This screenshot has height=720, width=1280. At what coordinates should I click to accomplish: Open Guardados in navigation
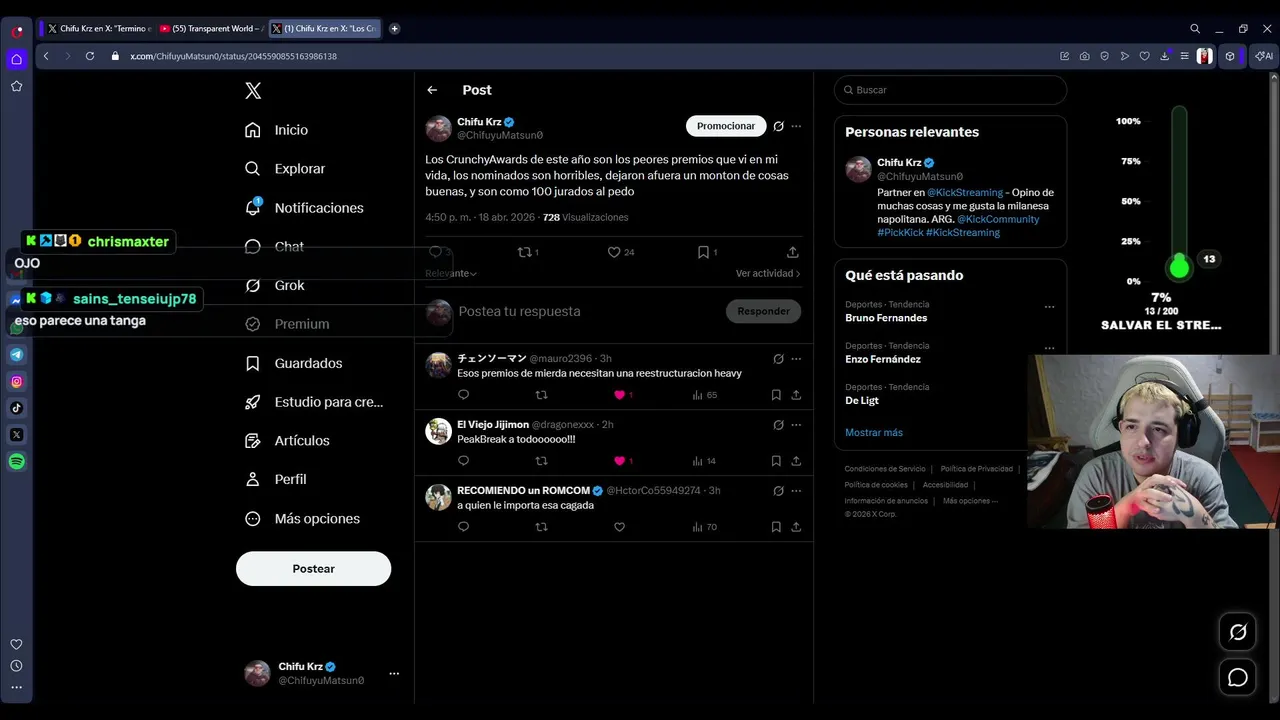point(293,363)
